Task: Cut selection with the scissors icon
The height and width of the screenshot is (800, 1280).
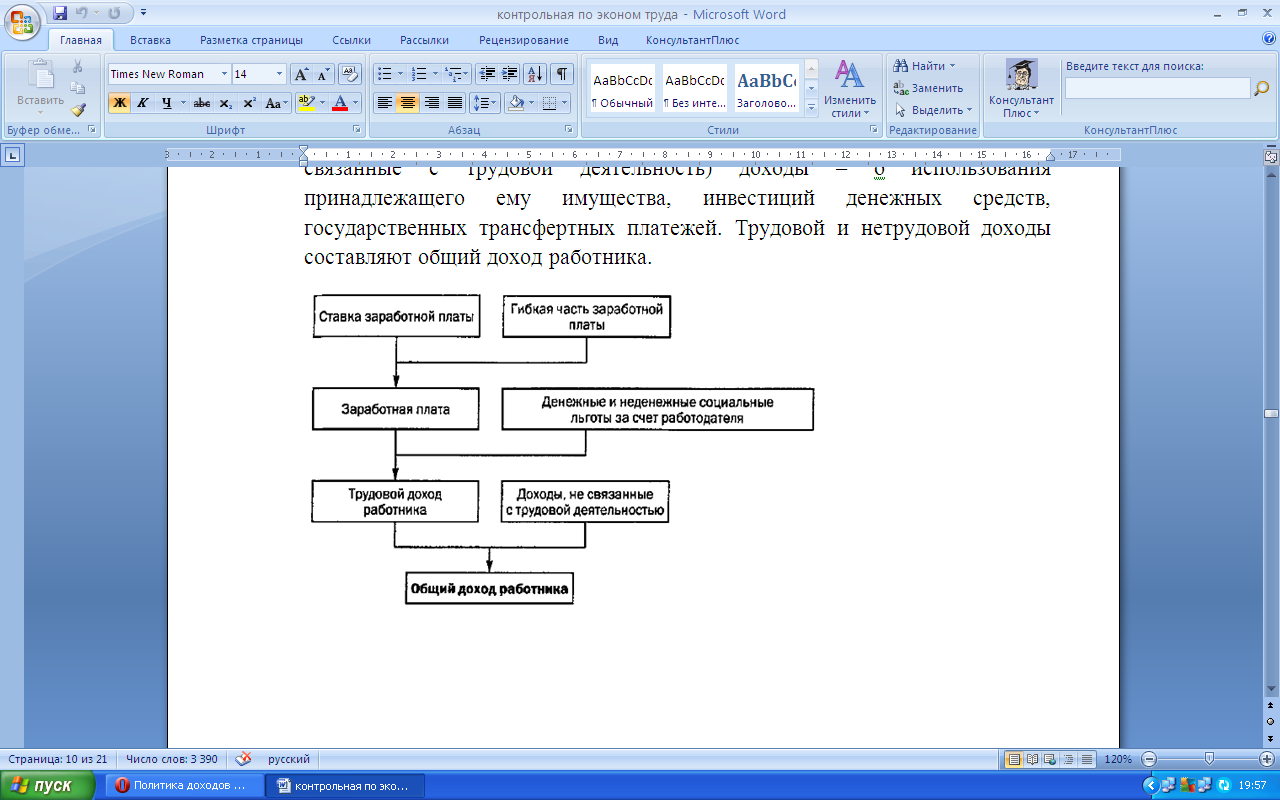Action: point(78,66)
